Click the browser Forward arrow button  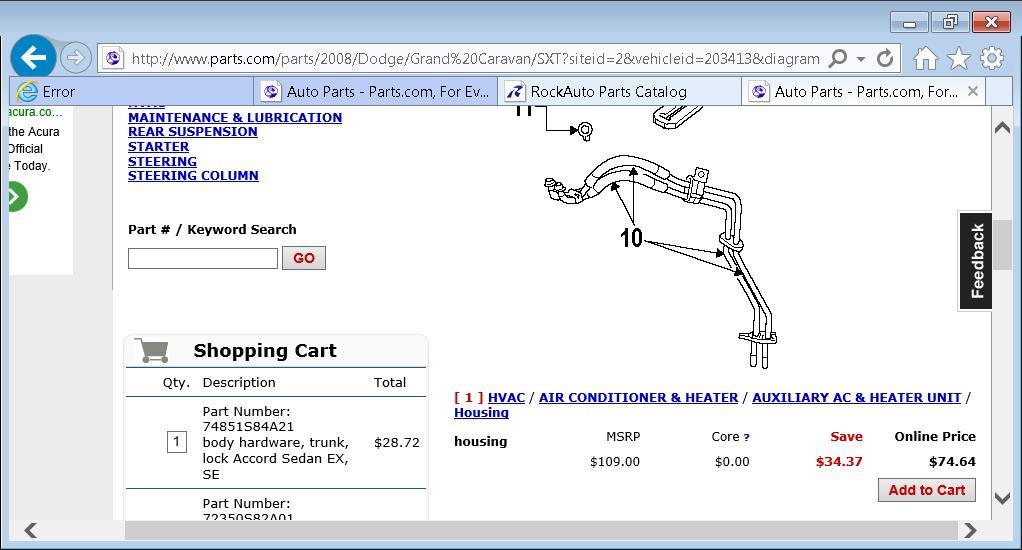(76, 58)
